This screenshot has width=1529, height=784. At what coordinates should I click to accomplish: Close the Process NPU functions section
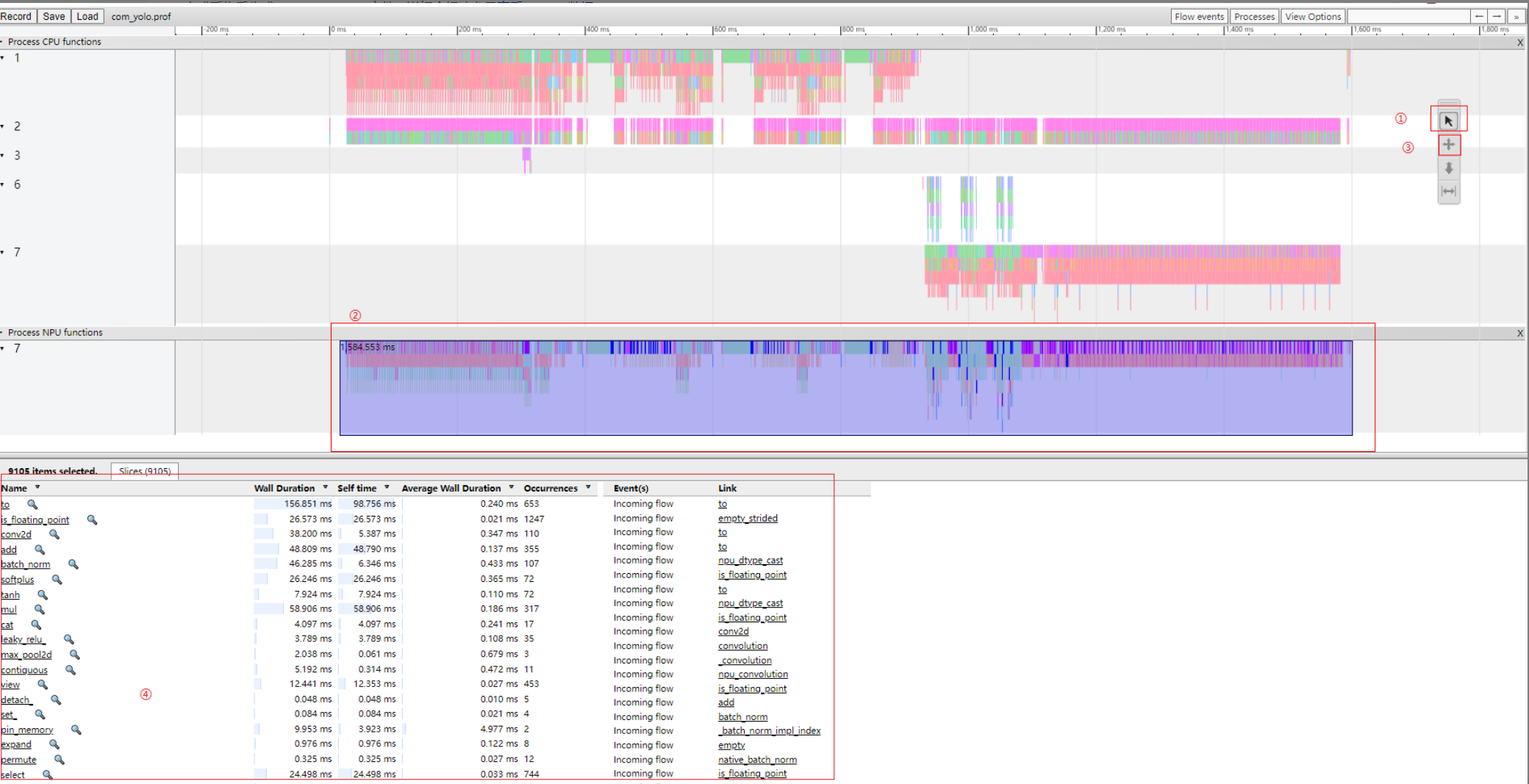click(1520, 334)
